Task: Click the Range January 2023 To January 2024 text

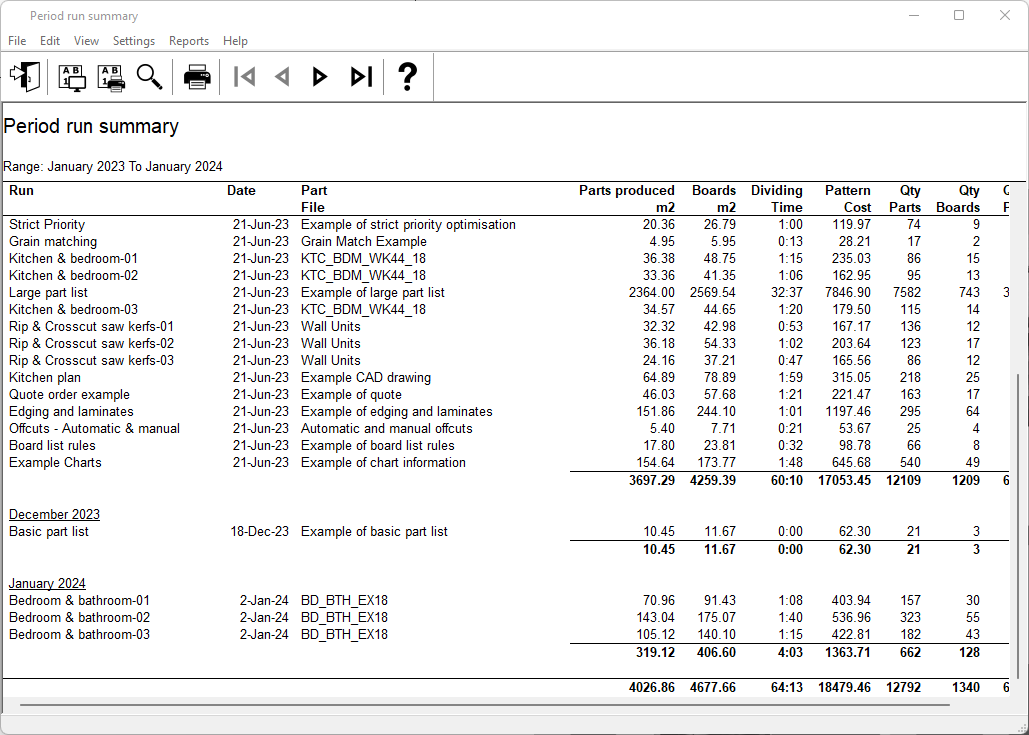Action: click(113, 167)
